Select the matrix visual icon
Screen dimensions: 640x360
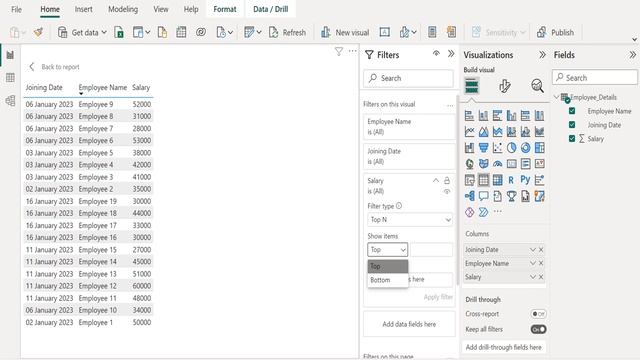498,180
